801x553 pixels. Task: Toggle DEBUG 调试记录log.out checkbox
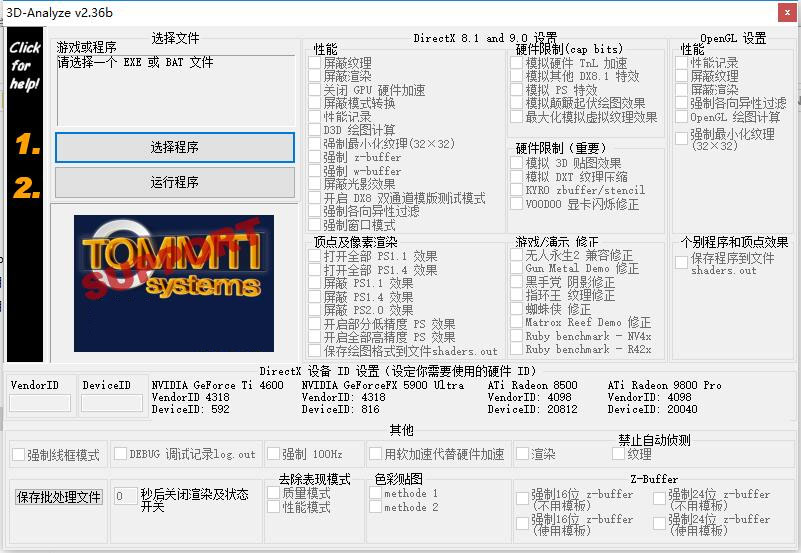[120, 454]
